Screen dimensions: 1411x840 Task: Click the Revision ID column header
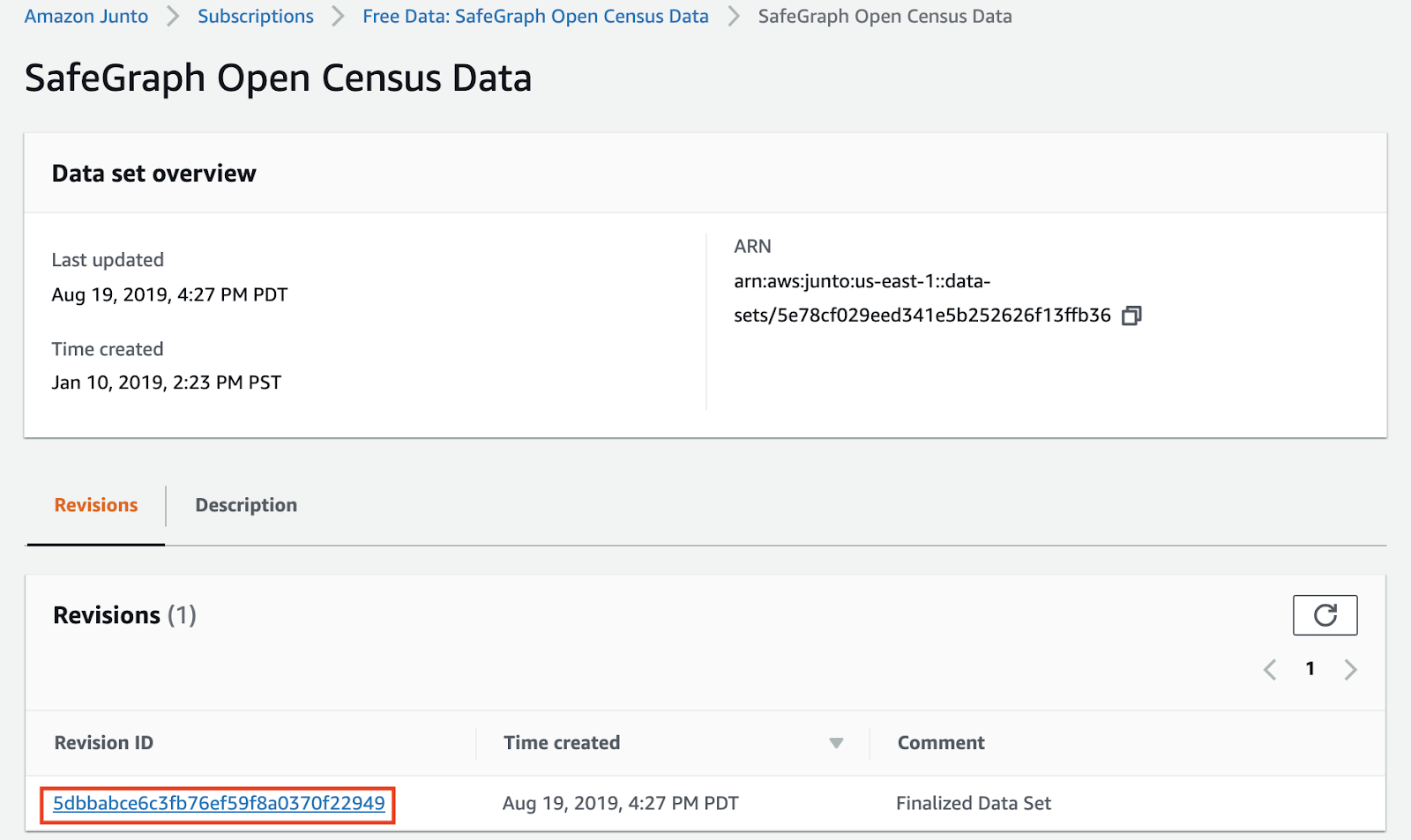pos(104,743)
